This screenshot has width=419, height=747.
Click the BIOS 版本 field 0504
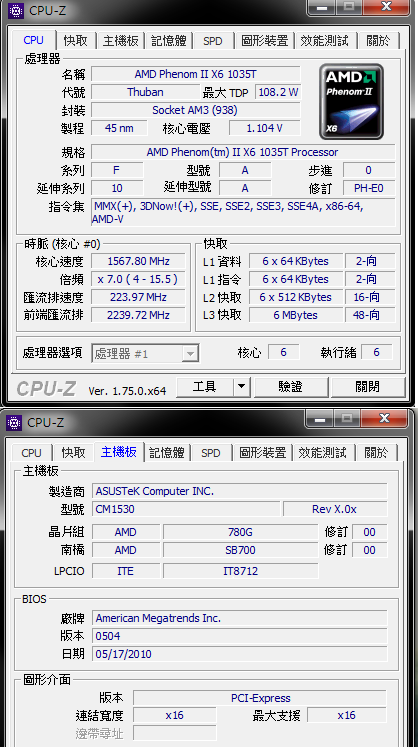click(239, 636)
